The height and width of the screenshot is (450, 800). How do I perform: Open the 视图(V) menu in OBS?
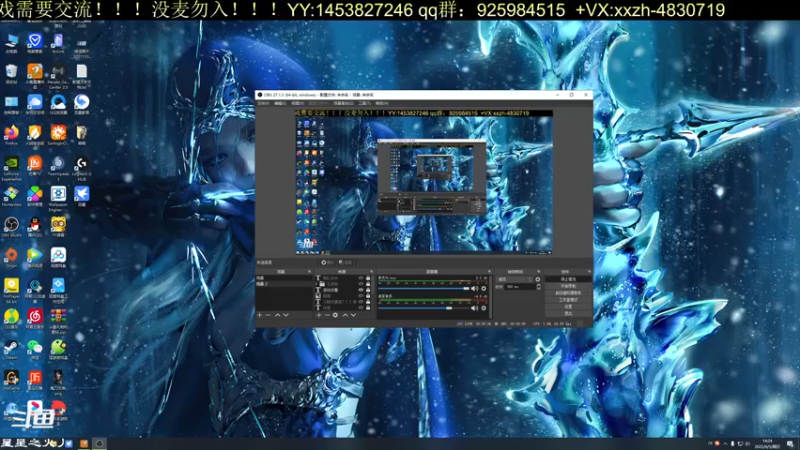[x=297, y=103]
